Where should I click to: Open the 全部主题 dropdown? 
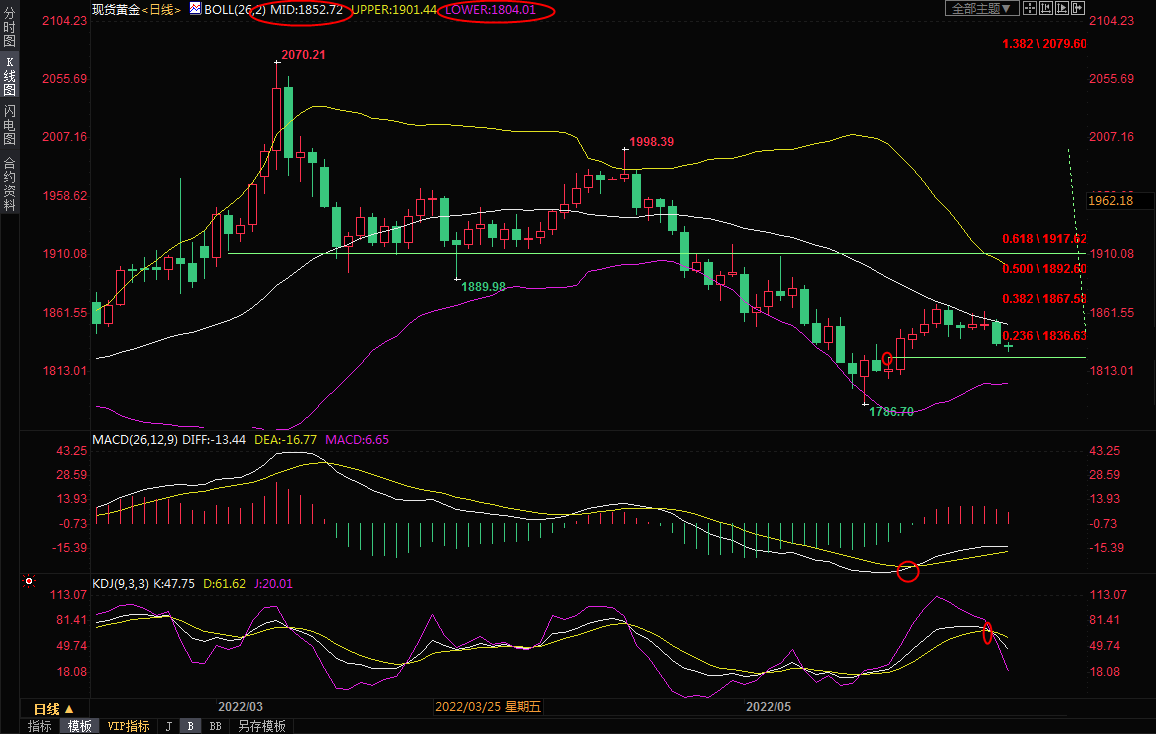[x=982, y=8]
